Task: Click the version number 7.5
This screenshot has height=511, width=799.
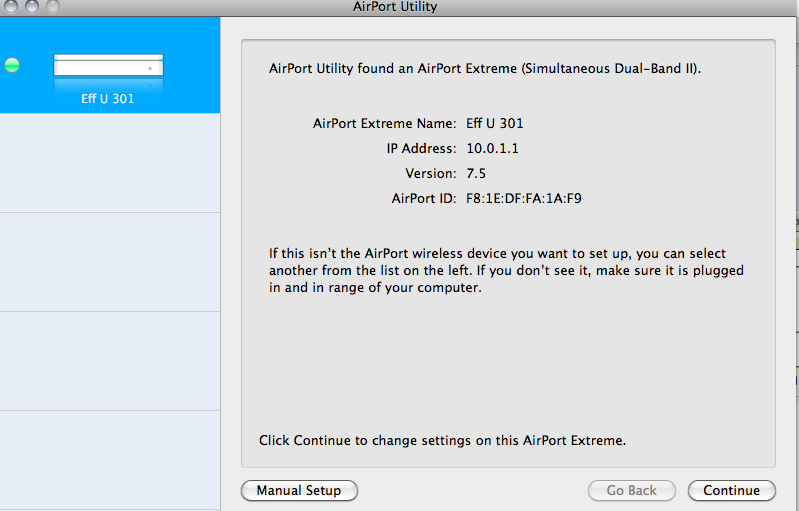Action: [x=476, y=173]
